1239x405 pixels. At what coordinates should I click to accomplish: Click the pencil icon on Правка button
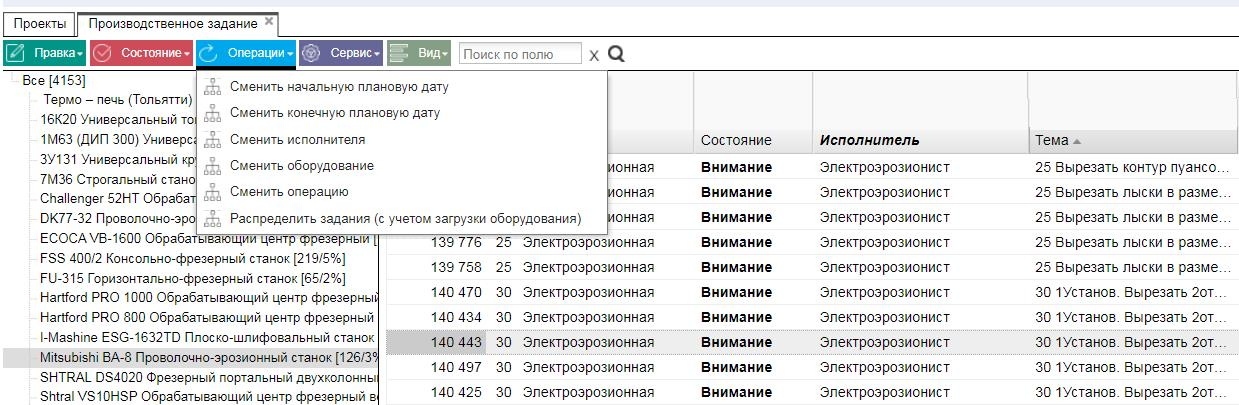tap(17, 53)
